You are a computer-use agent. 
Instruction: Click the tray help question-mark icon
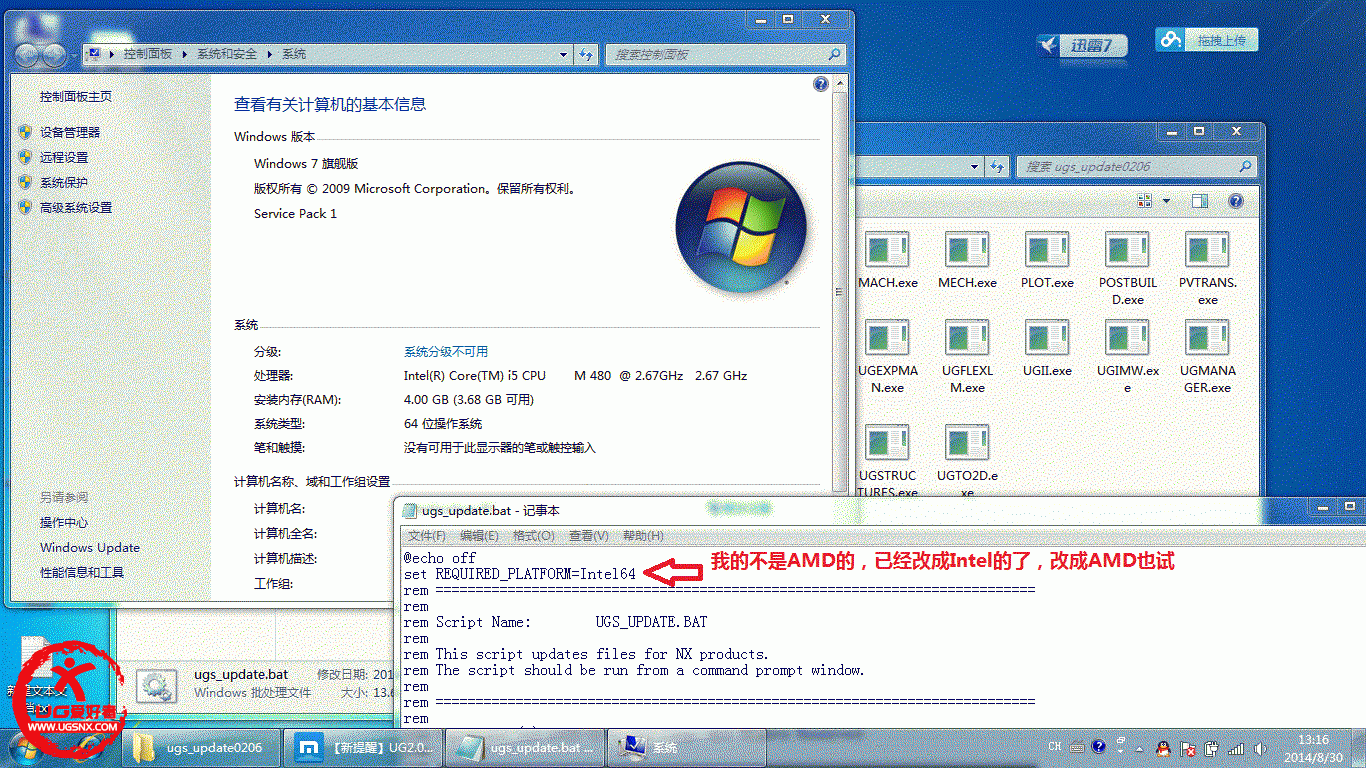1098,746
